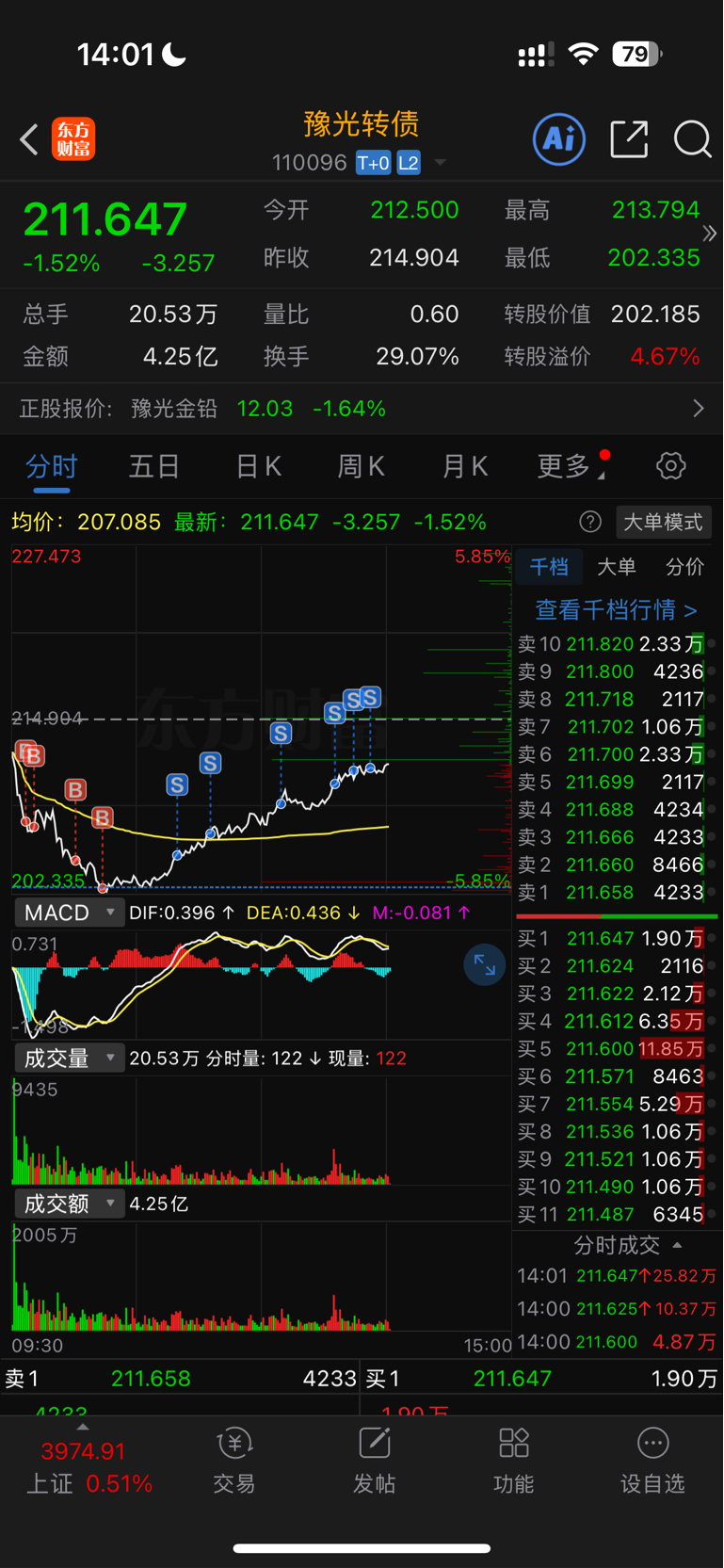Image resolution: width=724 pixels, height=1568 pixels.
Task: Tap the 东方财富 logo icon
Action: 73,139
